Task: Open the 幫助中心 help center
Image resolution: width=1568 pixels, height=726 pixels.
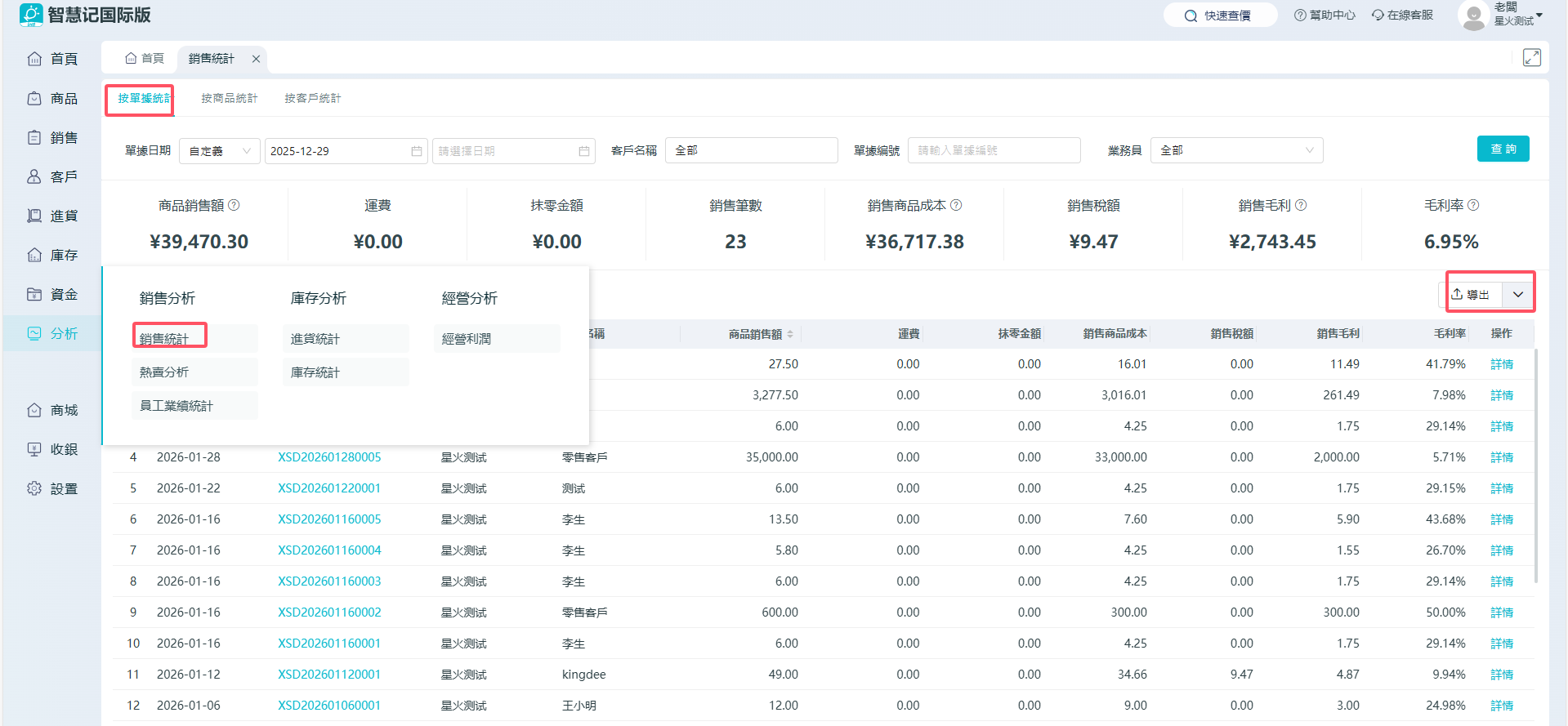Action: (x=1325, y=16)
